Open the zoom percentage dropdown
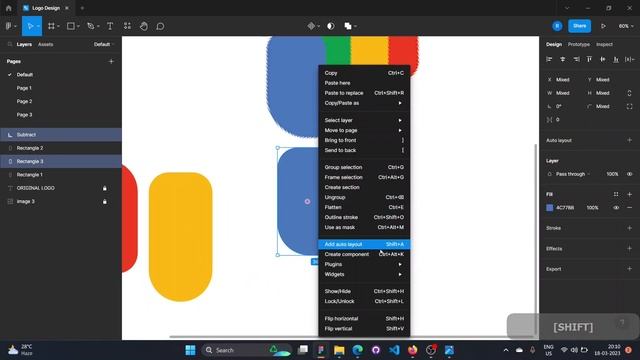 [x=626, y=26]
